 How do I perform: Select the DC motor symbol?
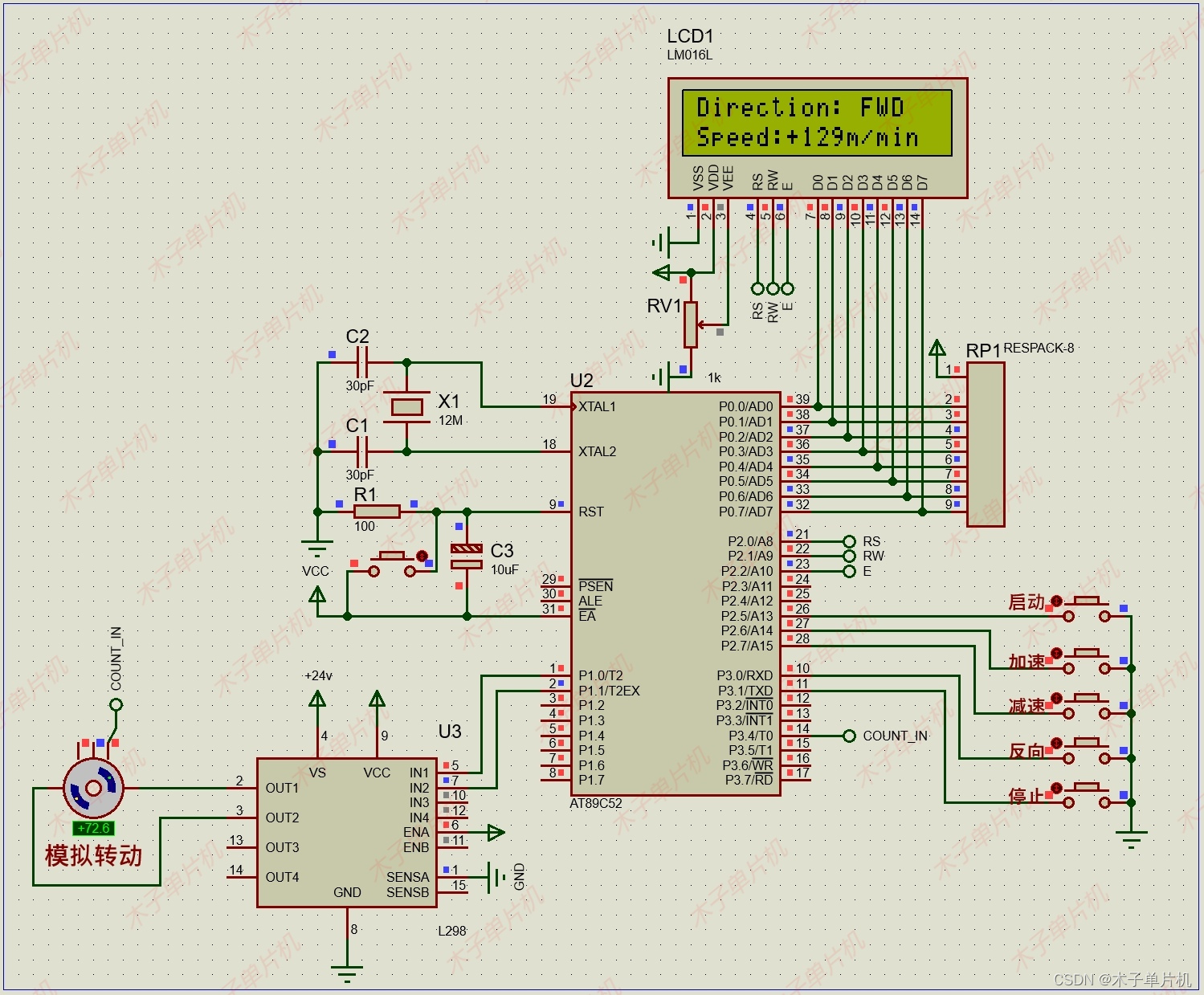93,788
